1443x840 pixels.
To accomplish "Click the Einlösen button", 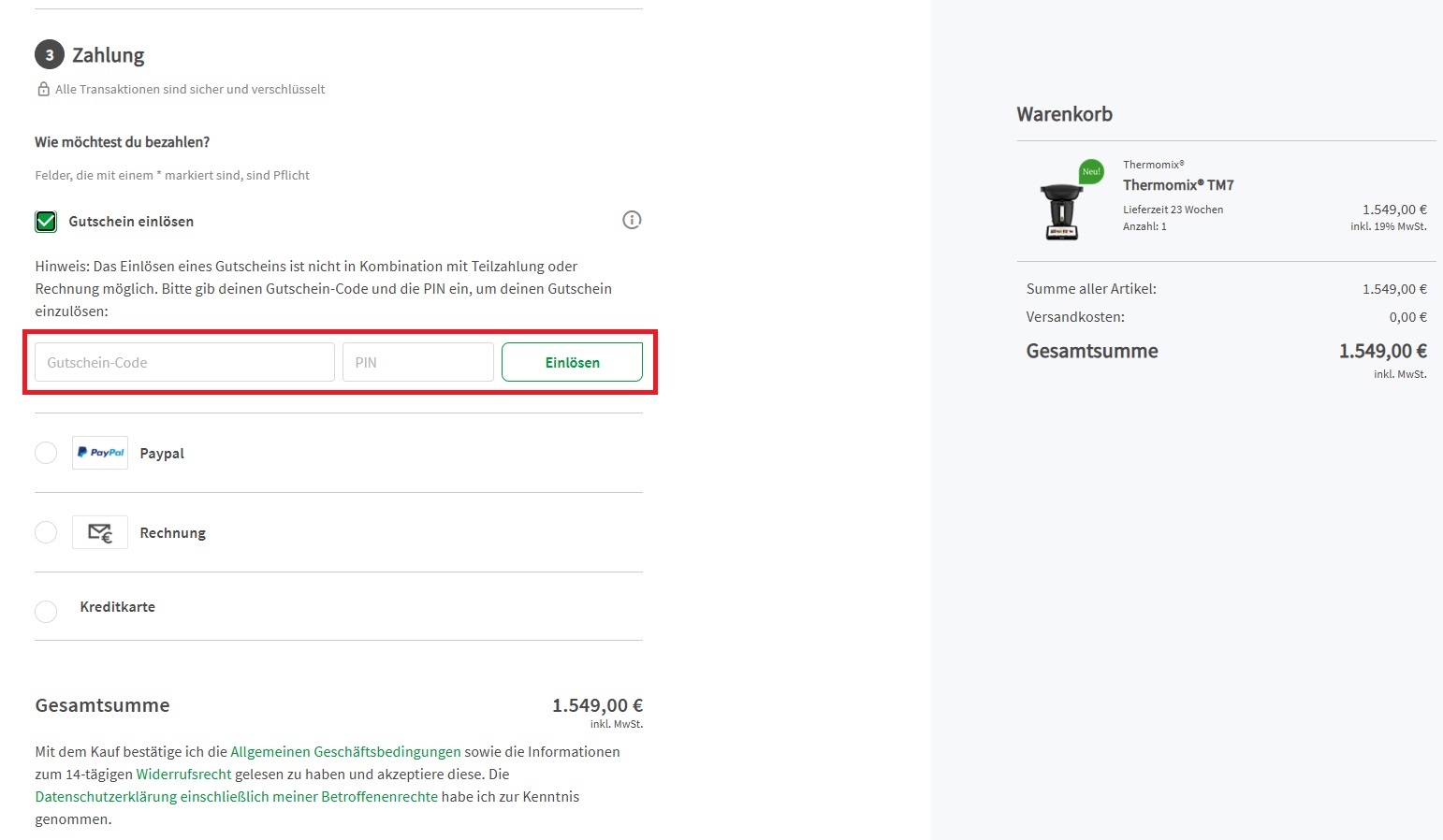I will [x=572, y=362].
